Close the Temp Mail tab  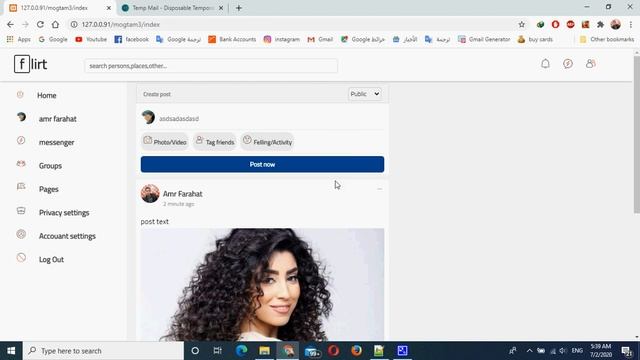click(x=221, y=8)
